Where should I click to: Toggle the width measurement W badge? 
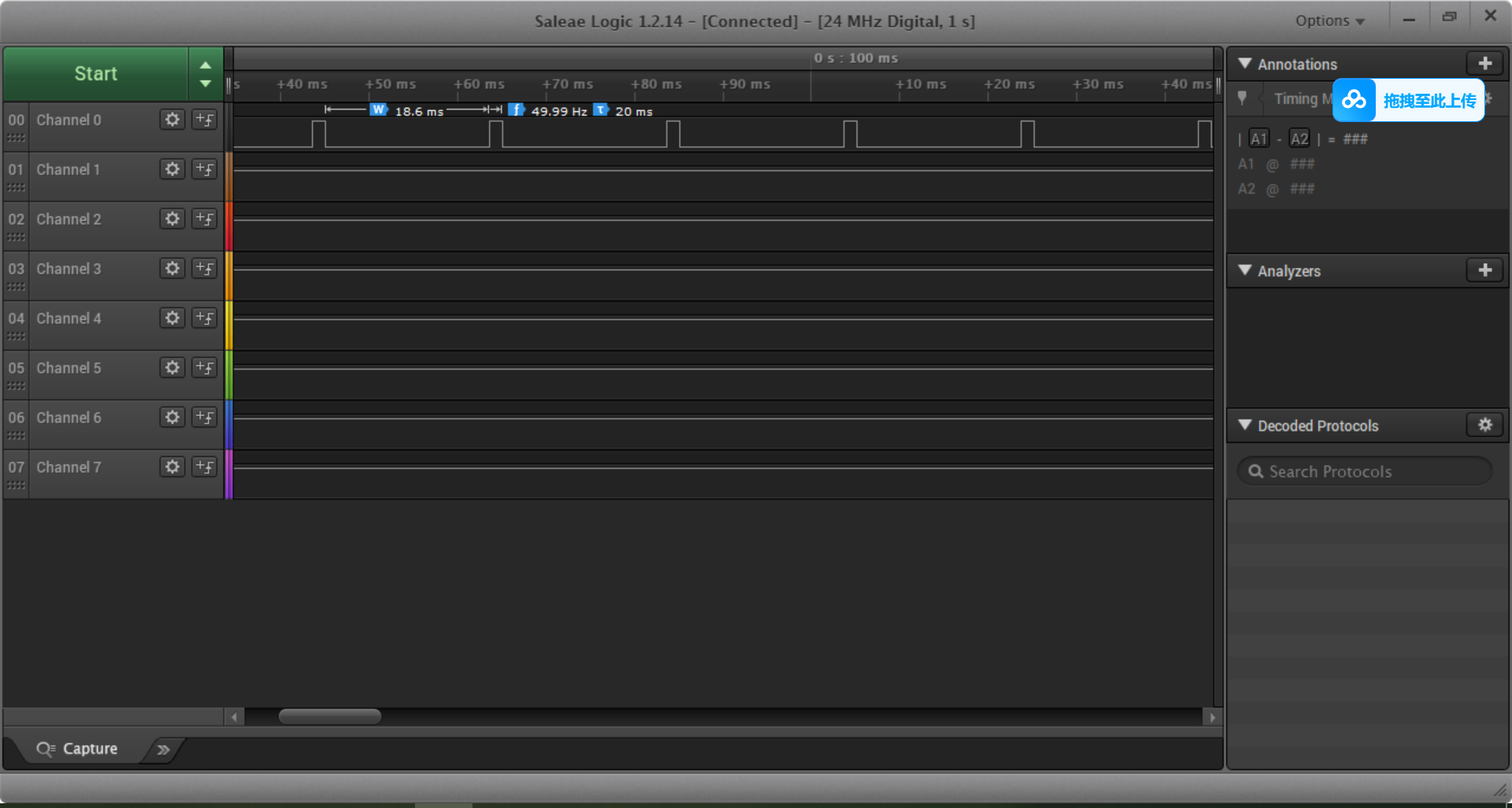point(379,110)
